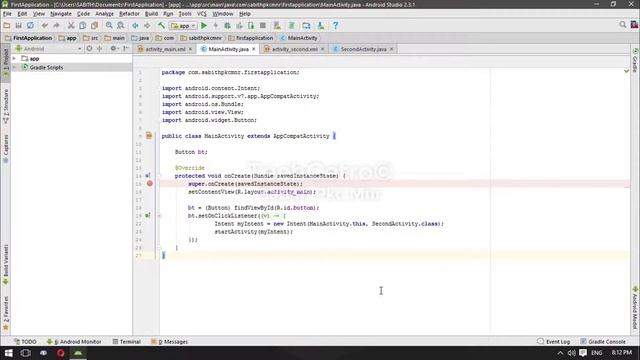Open the Messages tool window
The image size is (640, 360).
[169, 342]
